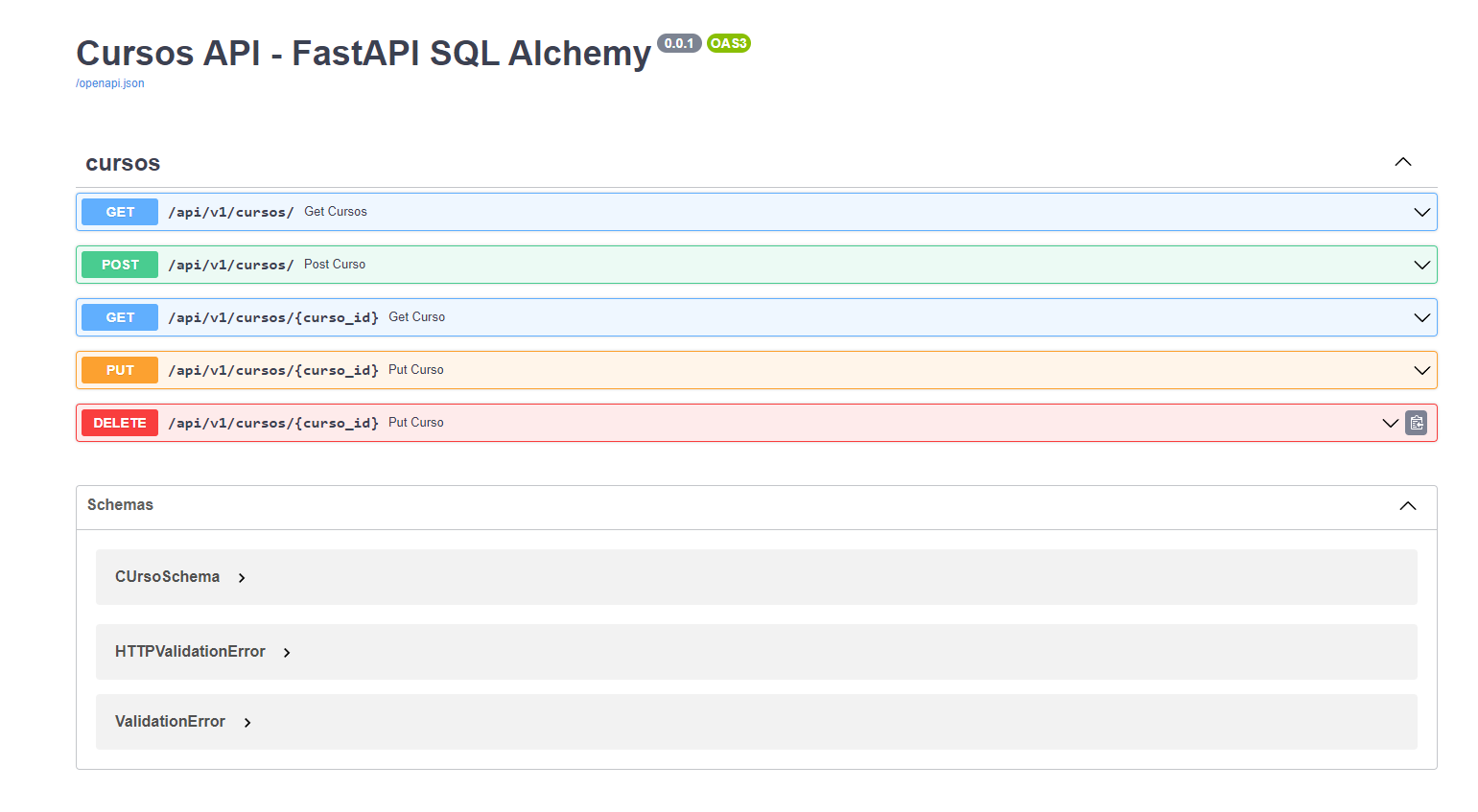Click the Schemas section title
The image size is (1478, 812).
click(120, 504)
